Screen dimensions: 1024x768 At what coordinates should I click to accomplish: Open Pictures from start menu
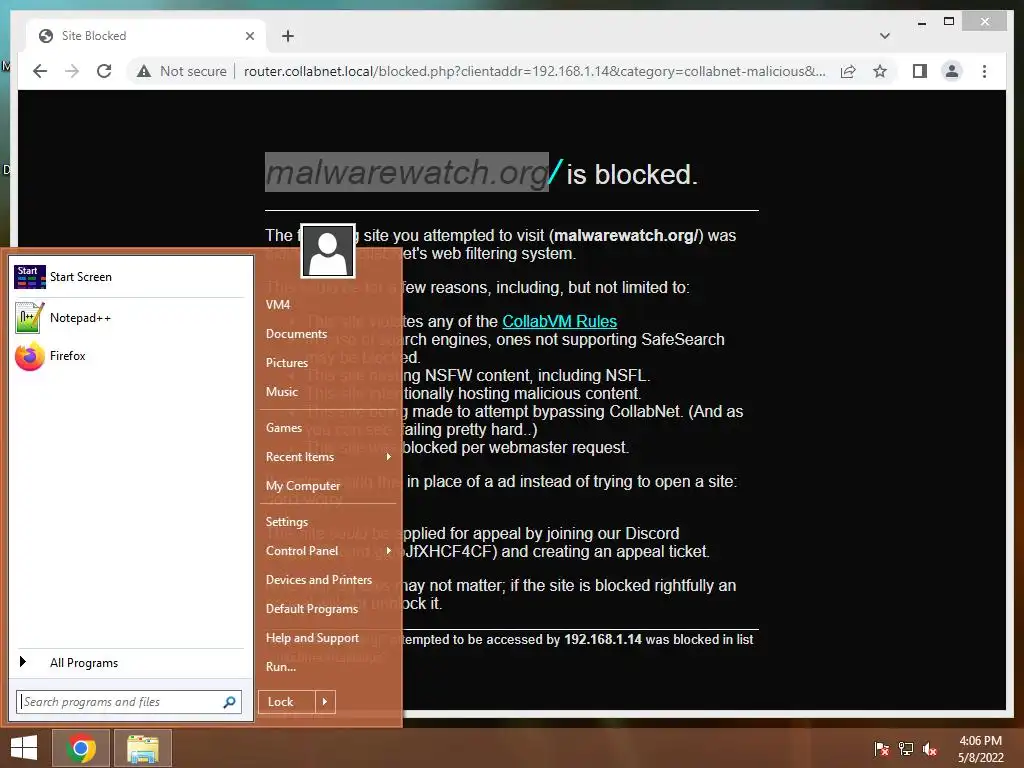[287, 362]
